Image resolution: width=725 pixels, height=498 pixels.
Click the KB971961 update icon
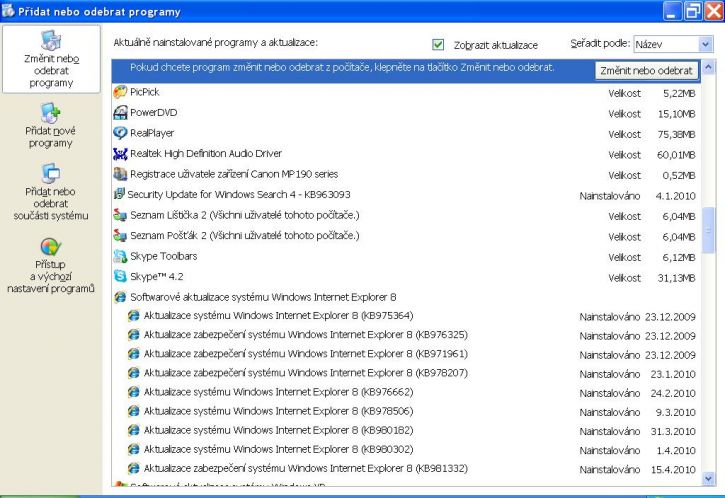134,354
